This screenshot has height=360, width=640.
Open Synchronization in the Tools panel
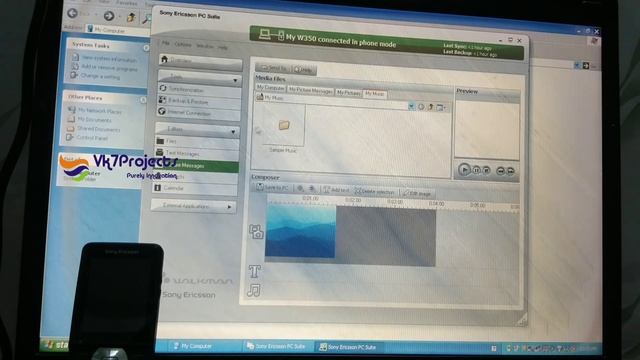point(199,89)
